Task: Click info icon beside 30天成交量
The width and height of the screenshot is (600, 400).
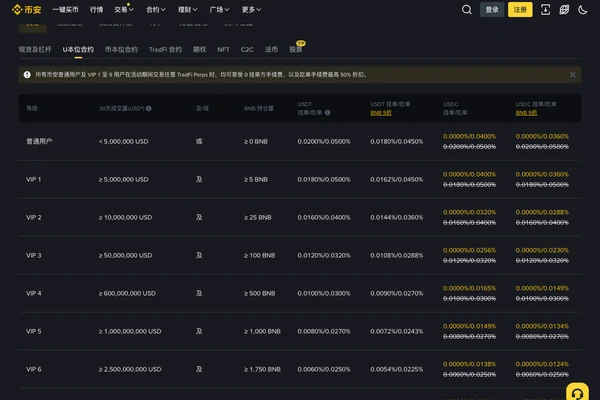Action: (149, 108)
